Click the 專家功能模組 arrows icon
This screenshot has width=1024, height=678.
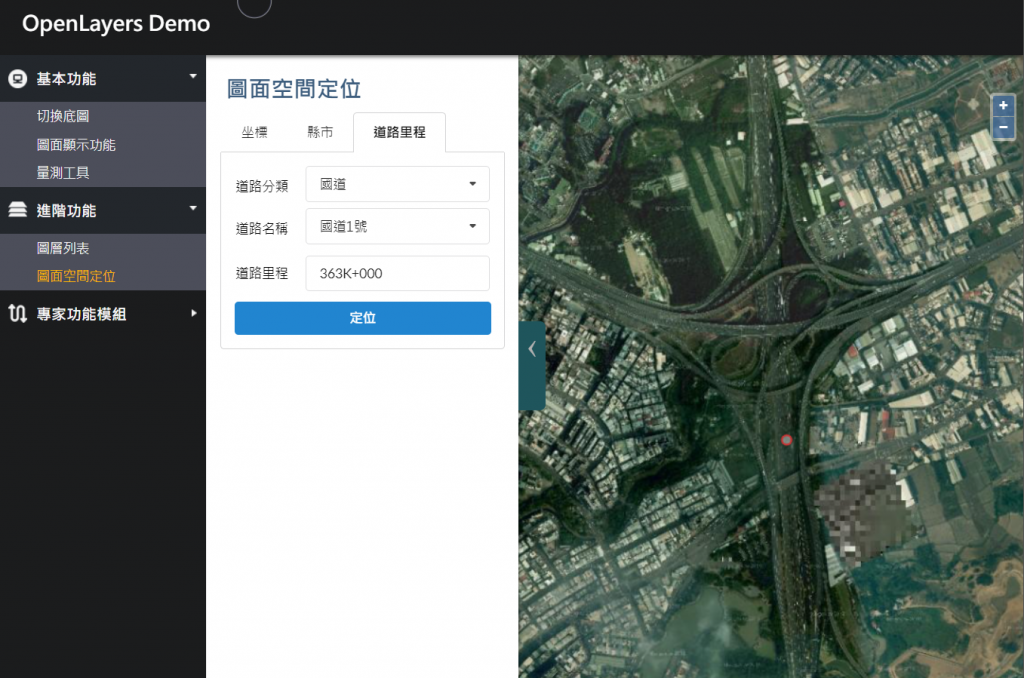pyautogui.click(x=18, y=314)
